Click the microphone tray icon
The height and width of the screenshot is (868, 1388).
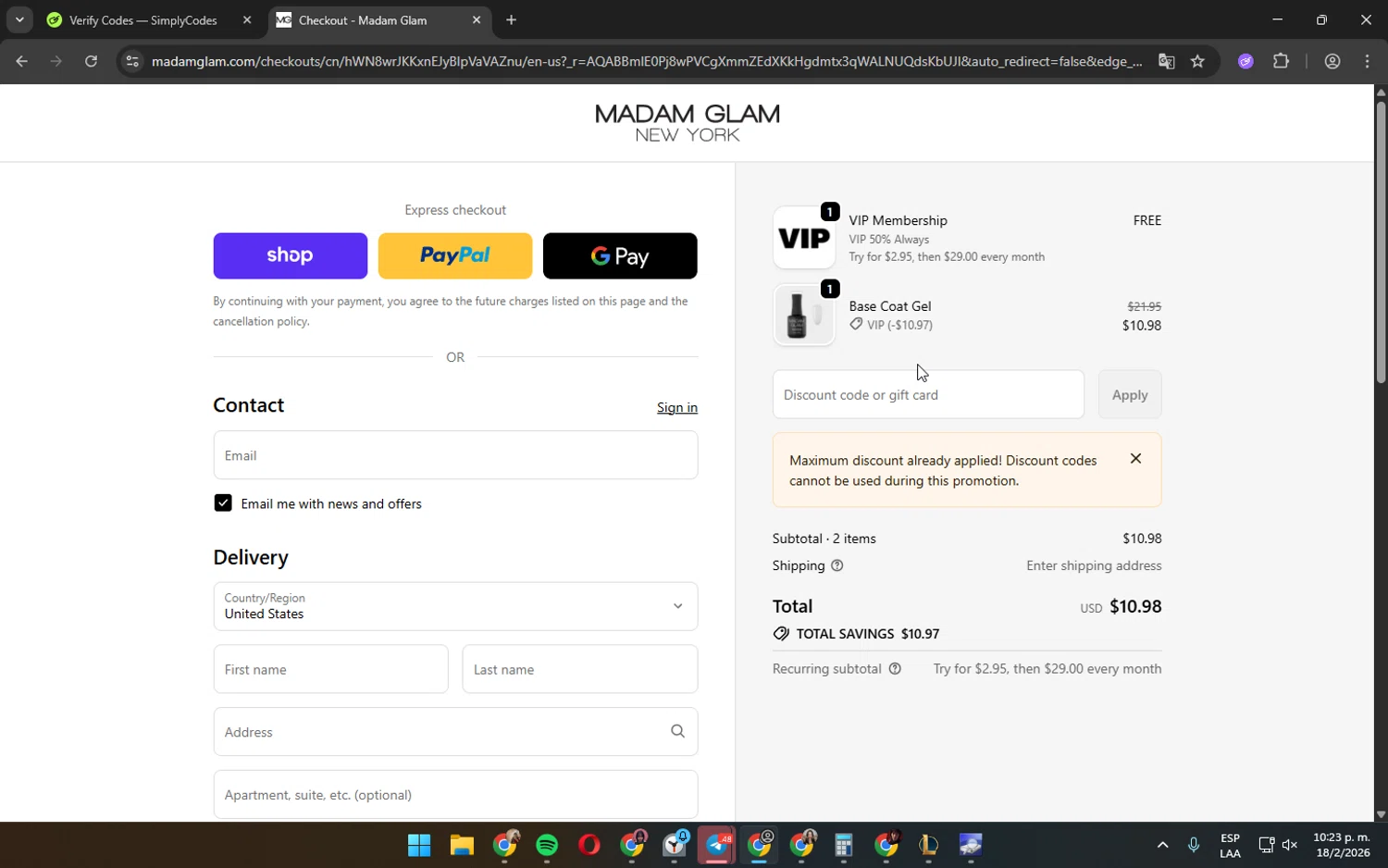pyautogui.click(x=1194, y=845)
